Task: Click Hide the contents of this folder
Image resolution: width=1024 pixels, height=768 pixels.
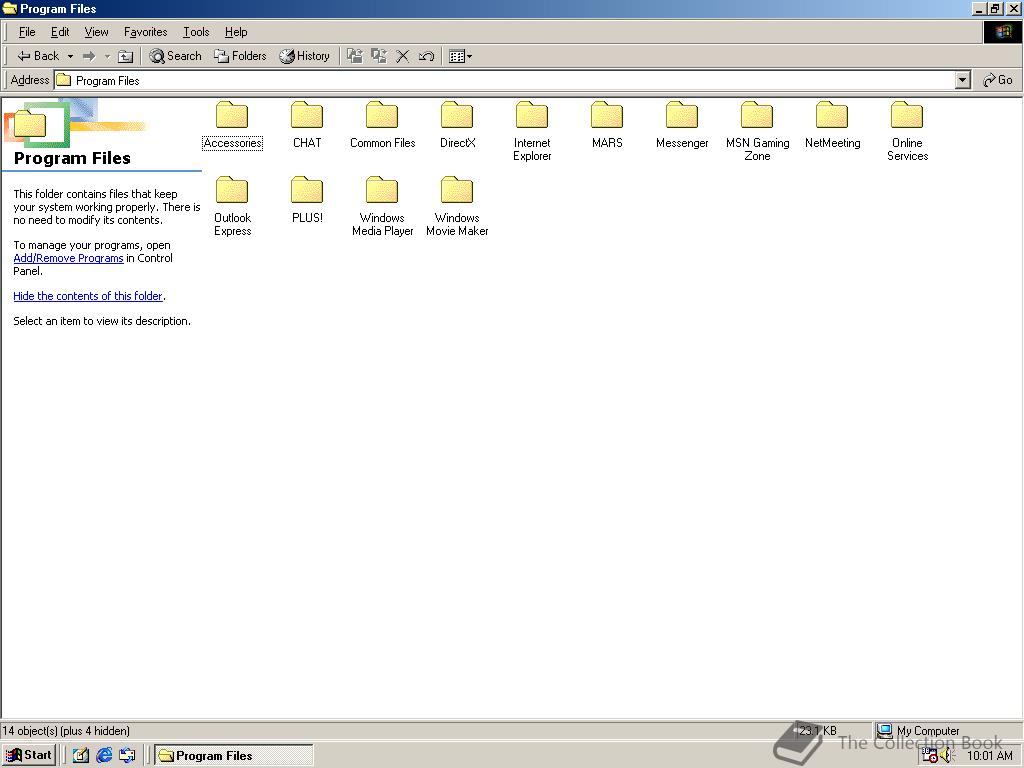Action: pos(88,296)
